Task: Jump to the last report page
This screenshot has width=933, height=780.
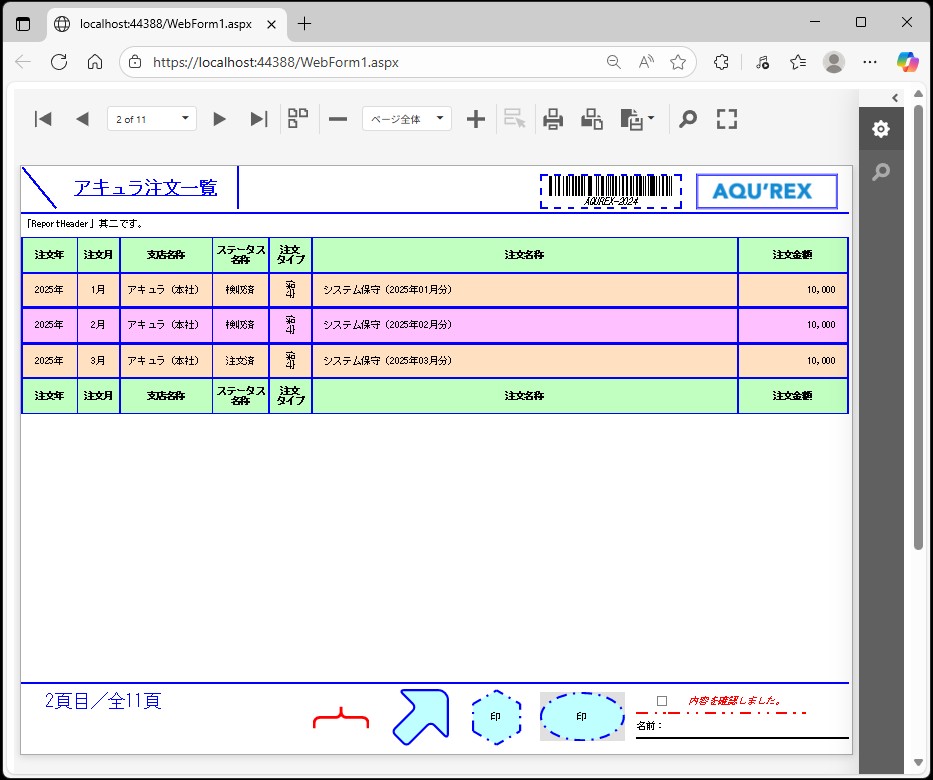Action: pos(259,120)
